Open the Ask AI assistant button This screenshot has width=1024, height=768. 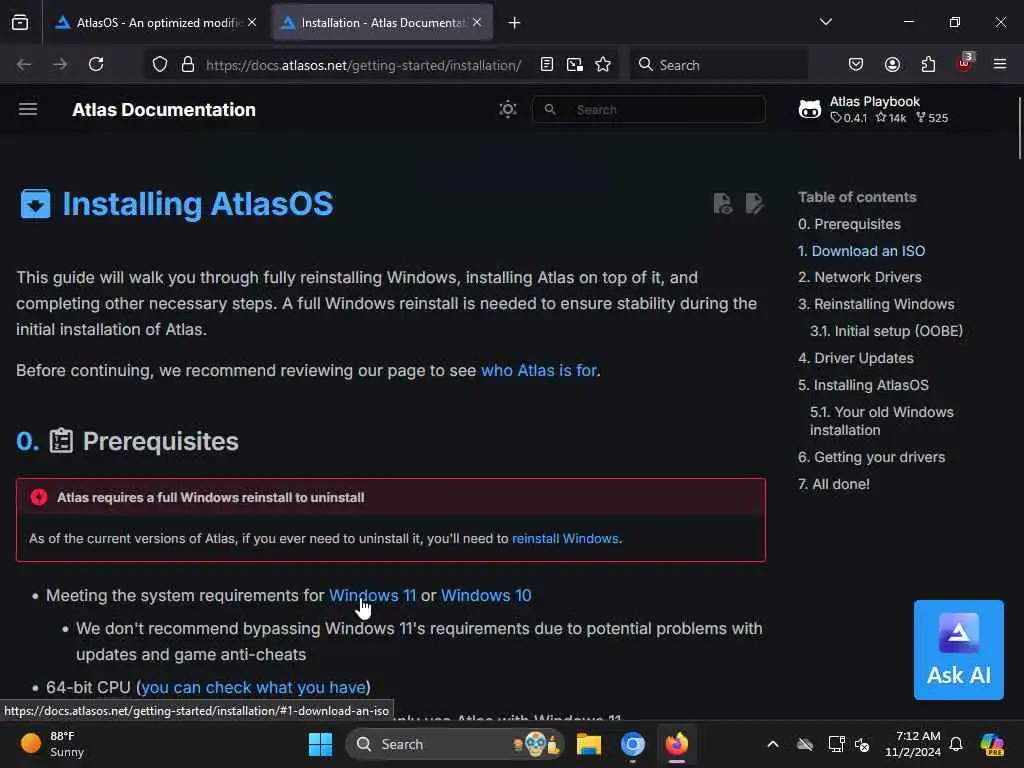(x=958, y=650)
